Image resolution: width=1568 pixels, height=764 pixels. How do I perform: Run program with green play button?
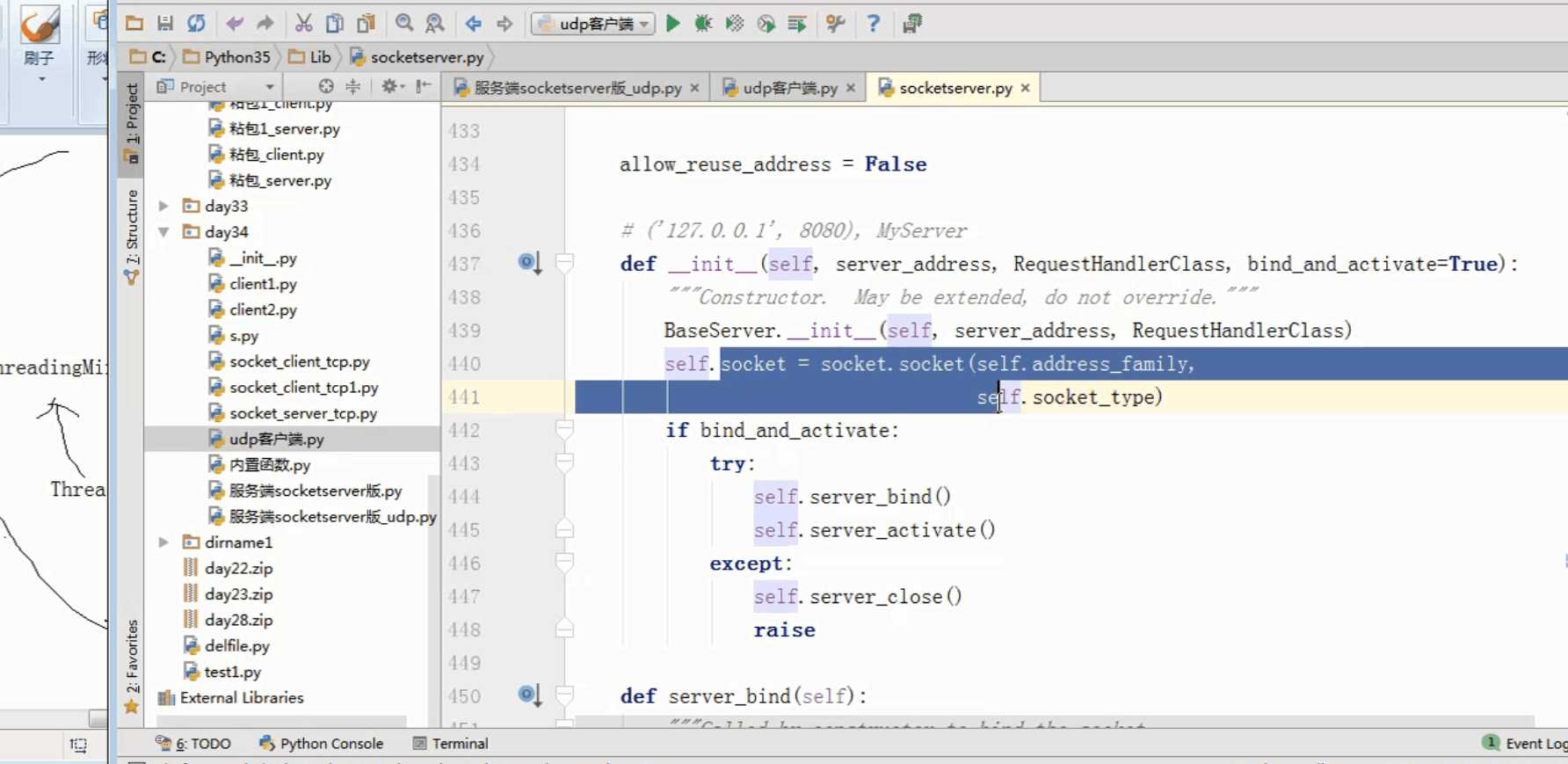tap(673, 24)
